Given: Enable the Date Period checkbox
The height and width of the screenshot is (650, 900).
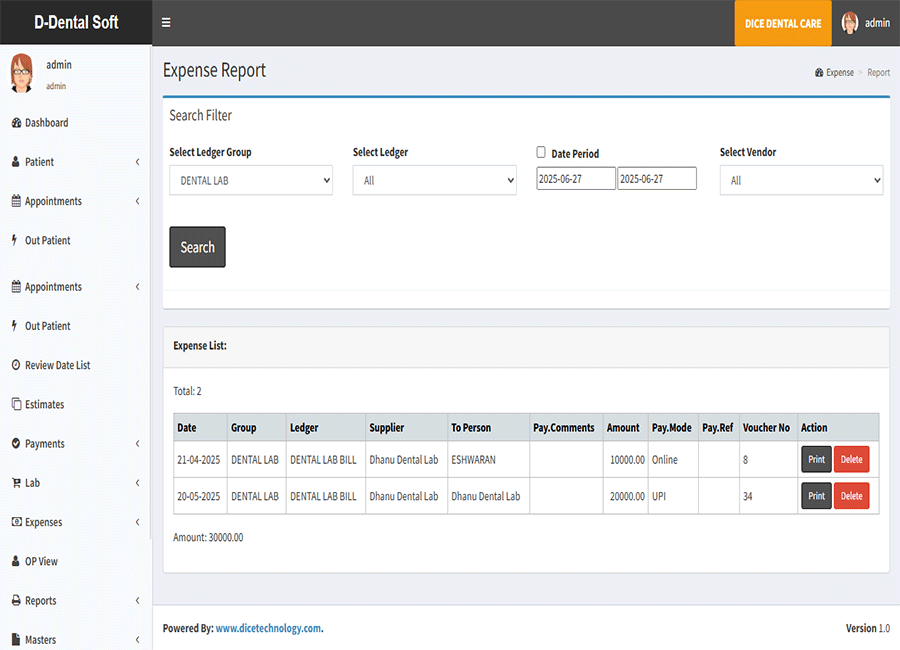Looking at the screenshot, I should (x=541, y=153).
